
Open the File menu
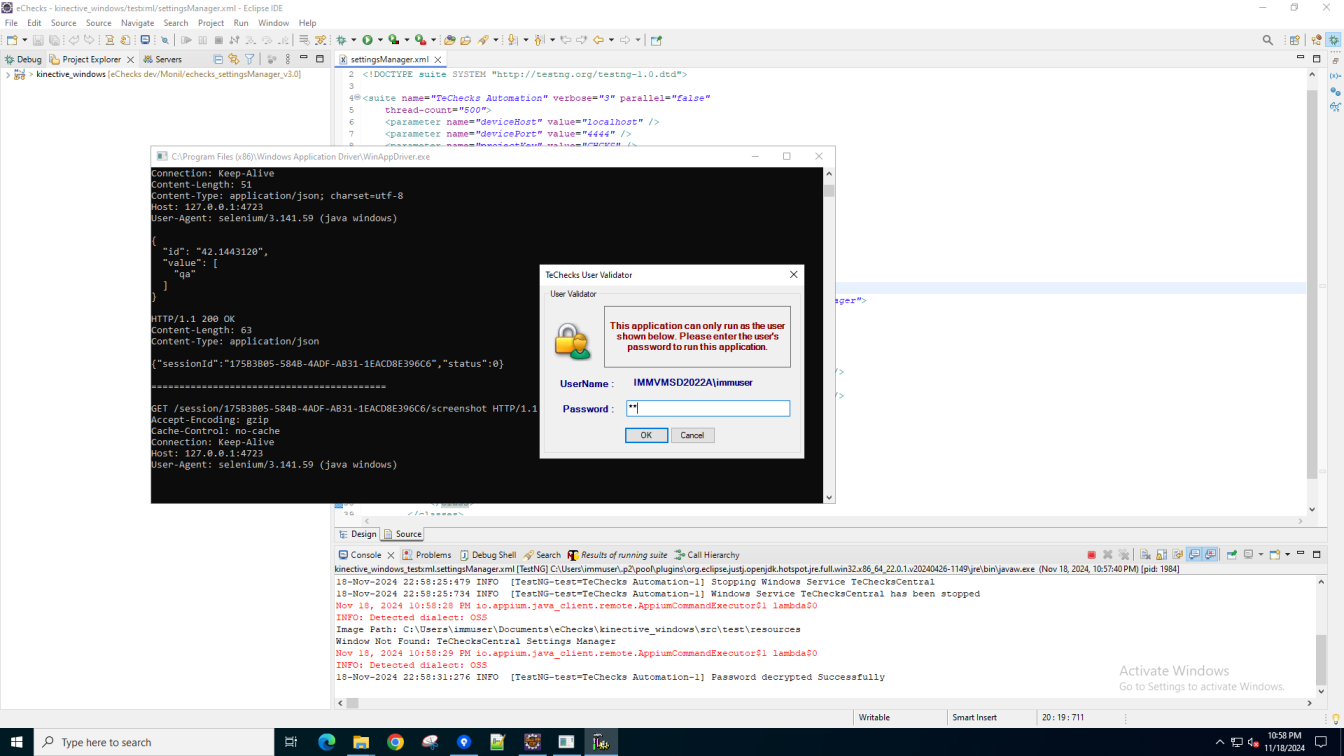11,23
